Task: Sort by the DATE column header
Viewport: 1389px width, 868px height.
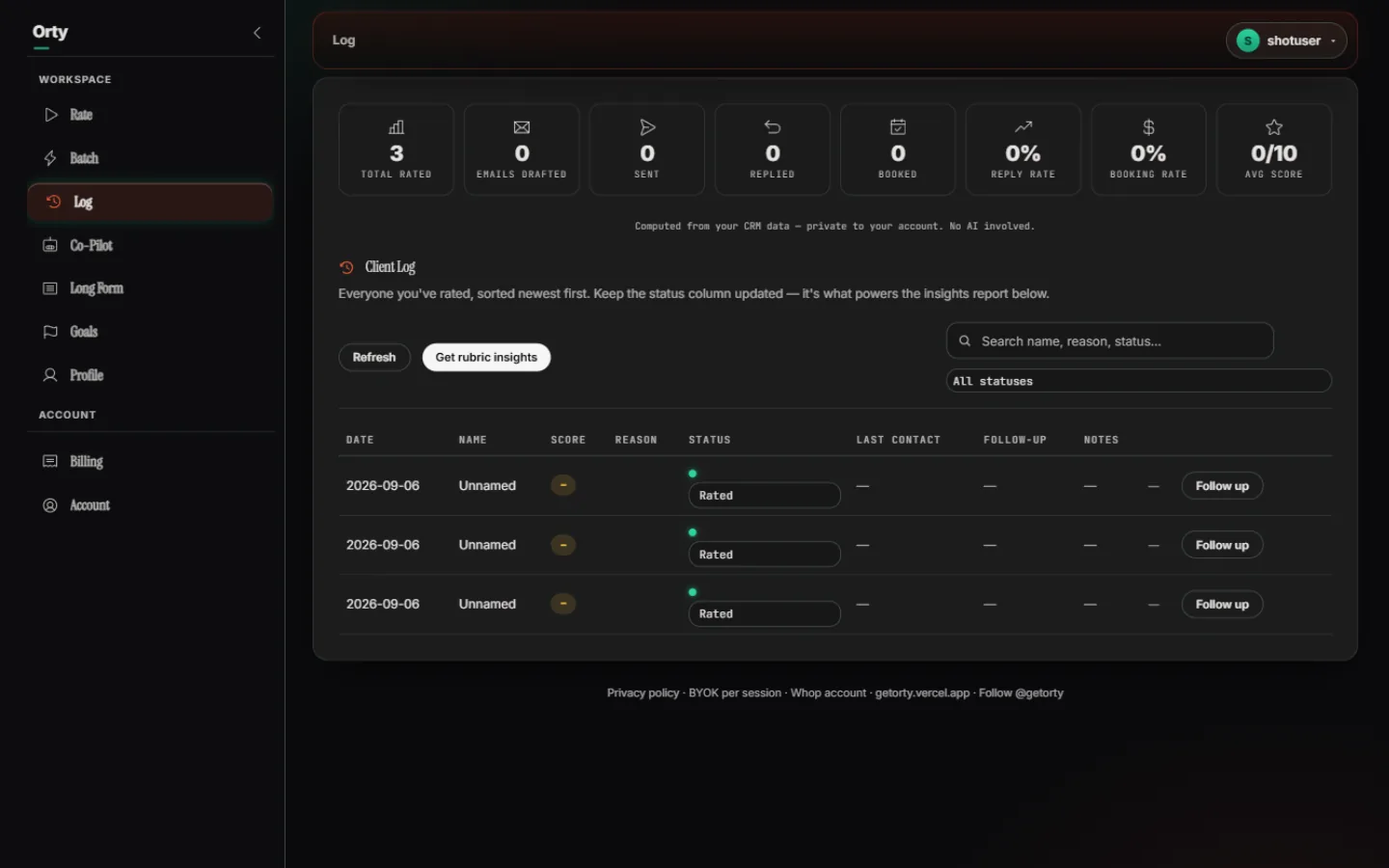Action: (360, 440)
